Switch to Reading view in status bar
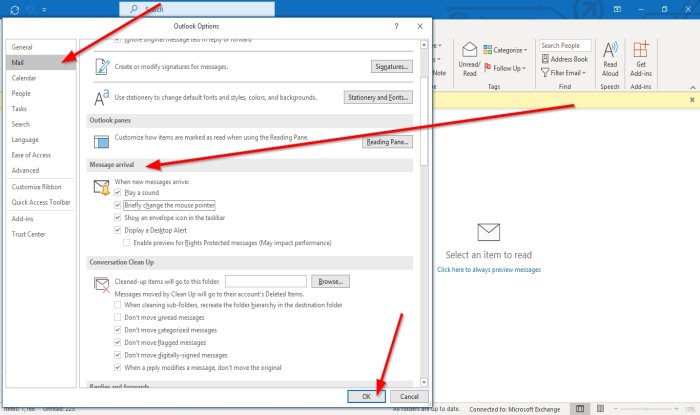 pyautogui.click(x=600, y=408)
